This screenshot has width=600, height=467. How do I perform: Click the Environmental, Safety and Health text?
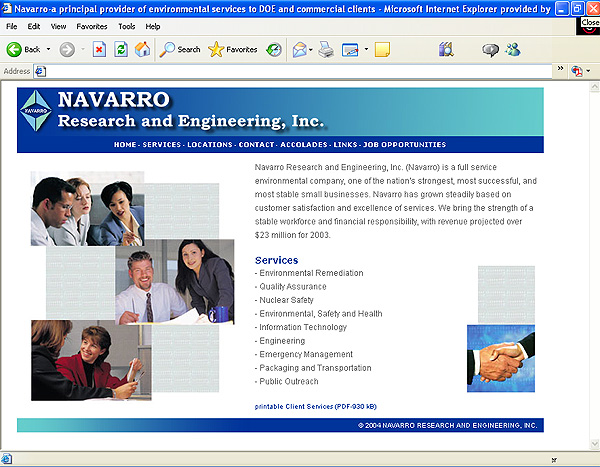321,314
